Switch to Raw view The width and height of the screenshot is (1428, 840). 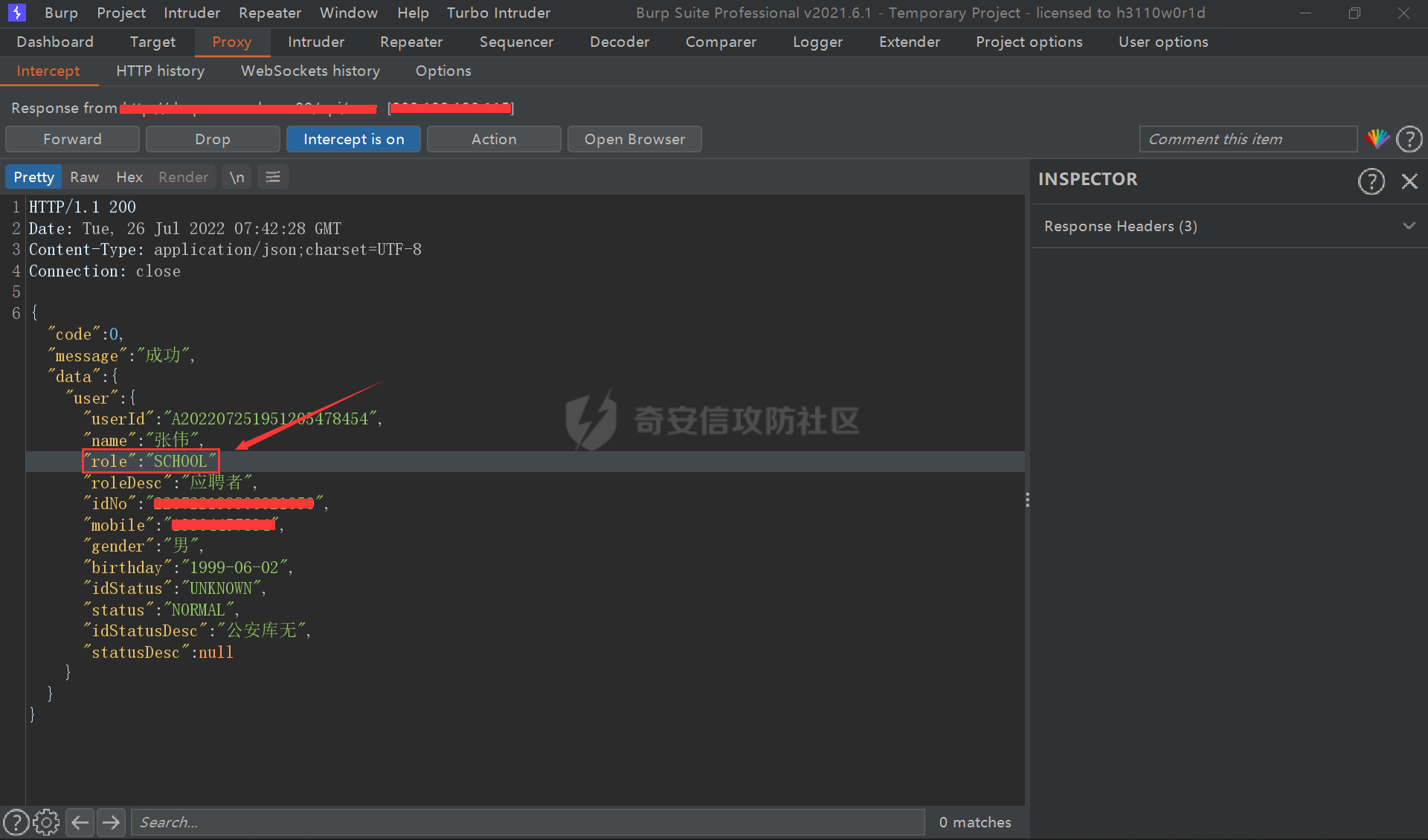tap(84, 177)
